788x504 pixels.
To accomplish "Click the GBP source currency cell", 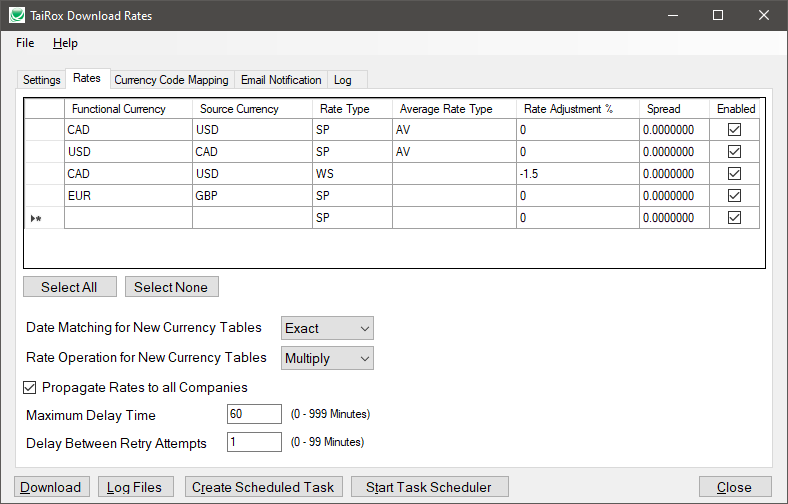I will 252,195.
